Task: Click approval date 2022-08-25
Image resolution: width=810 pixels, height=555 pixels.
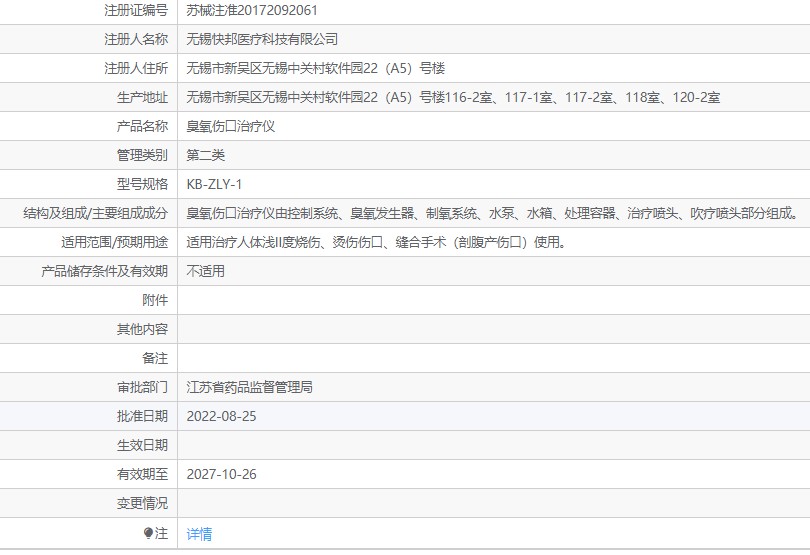Action: click(x=221, y=416)
